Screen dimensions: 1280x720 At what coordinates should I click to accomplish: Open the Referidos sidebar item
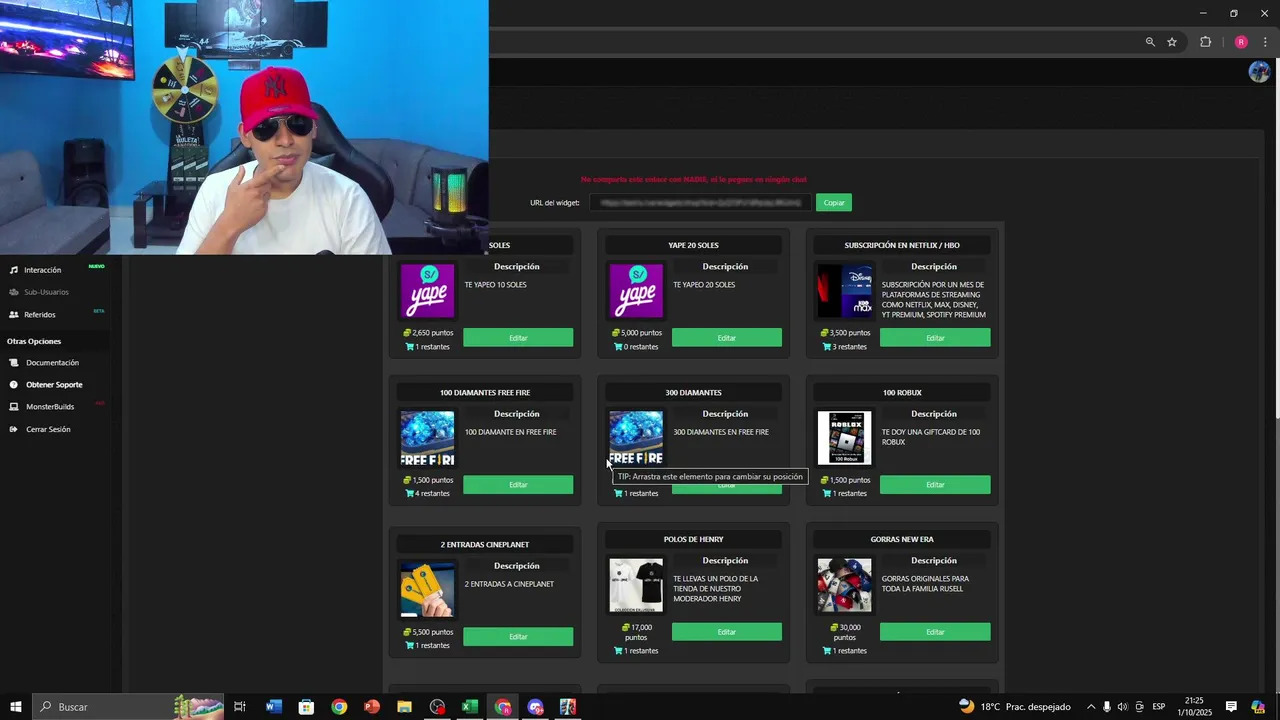40,315
